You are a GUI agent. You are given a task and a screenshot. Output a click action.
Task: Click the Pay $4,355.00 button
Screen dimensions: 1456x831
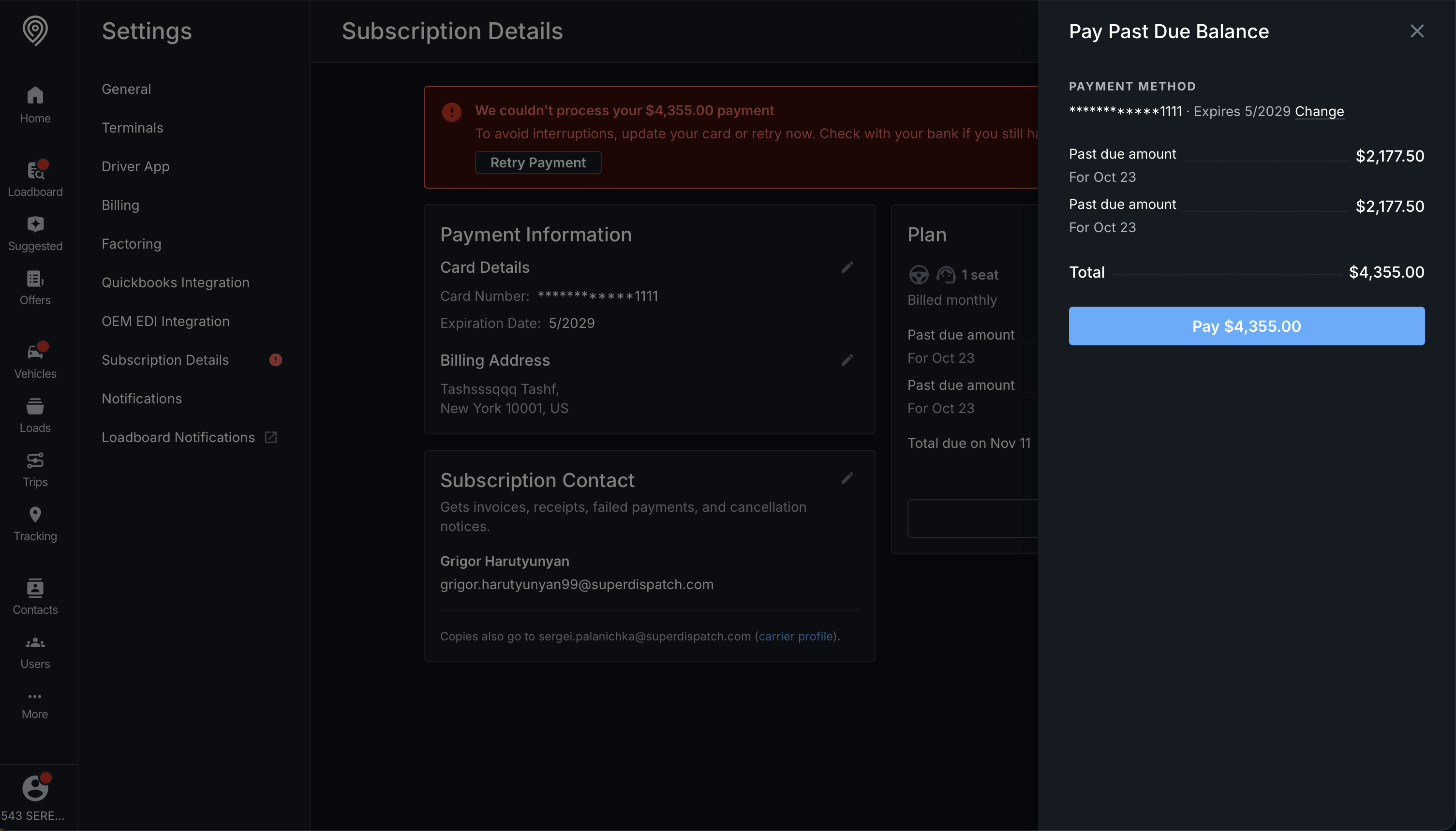pos(1247,326)
